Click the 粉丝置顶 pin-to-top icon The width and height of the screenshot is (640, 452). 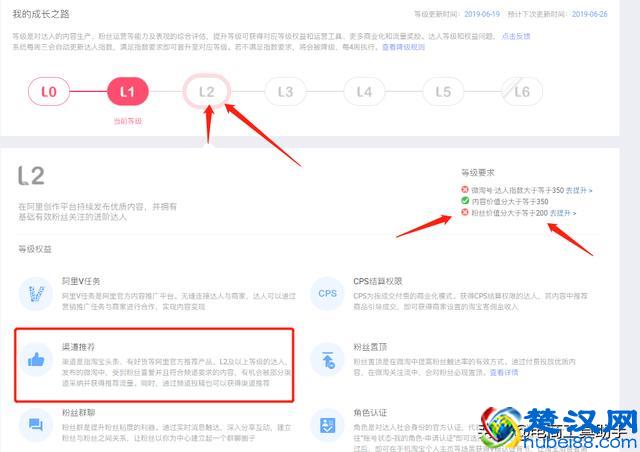[x=327, y=360]
